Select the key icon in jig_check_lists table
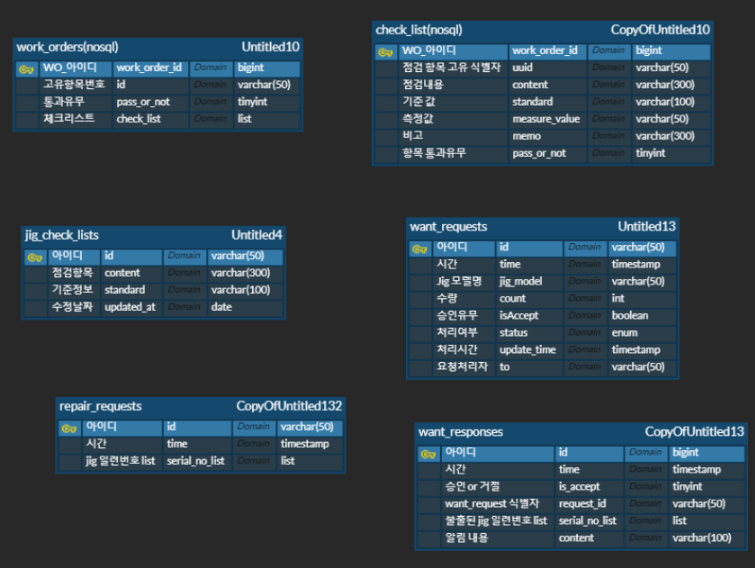Viewport: 755px width, 568px height. (36, 257)
